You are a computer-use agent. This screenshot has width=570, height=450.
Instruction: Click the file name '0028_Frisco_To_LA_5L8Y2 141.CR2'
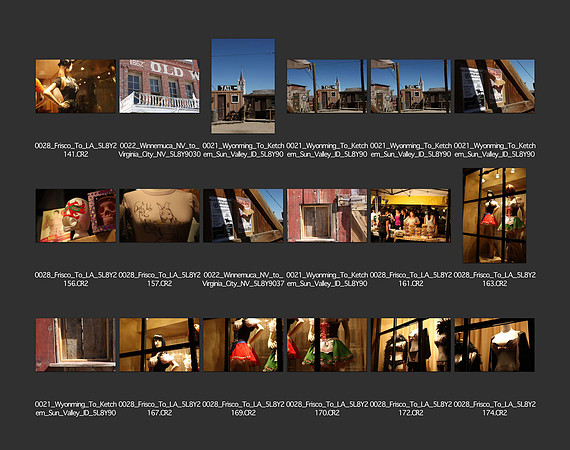click(x=76, y=150)
